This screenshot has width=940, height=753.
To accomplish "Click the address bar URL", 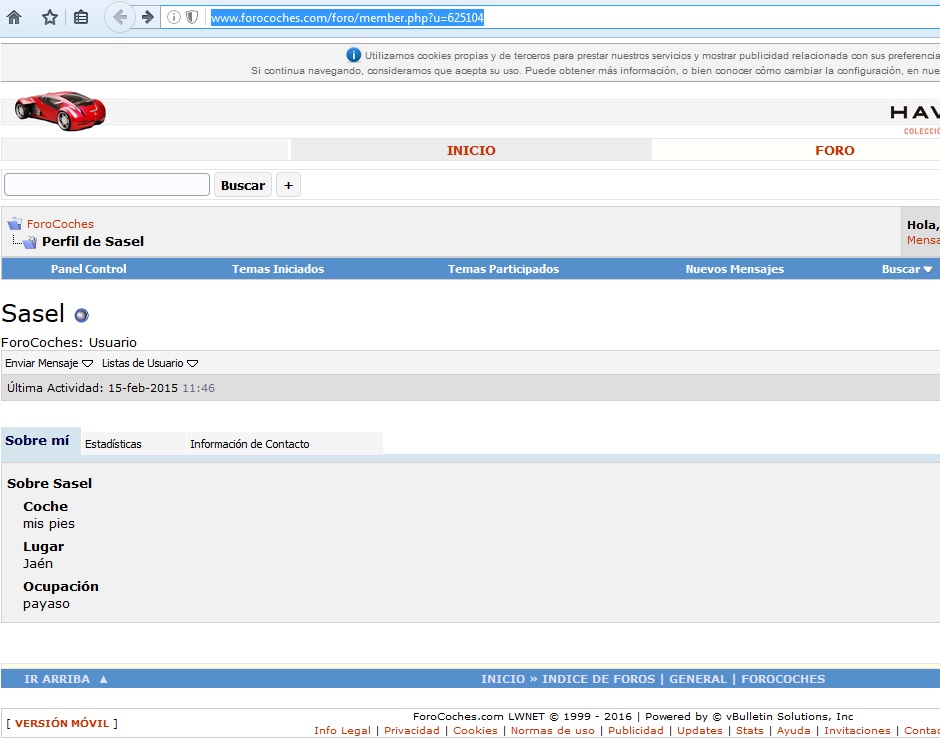I will pyautogui.click(x=347, y=18).
